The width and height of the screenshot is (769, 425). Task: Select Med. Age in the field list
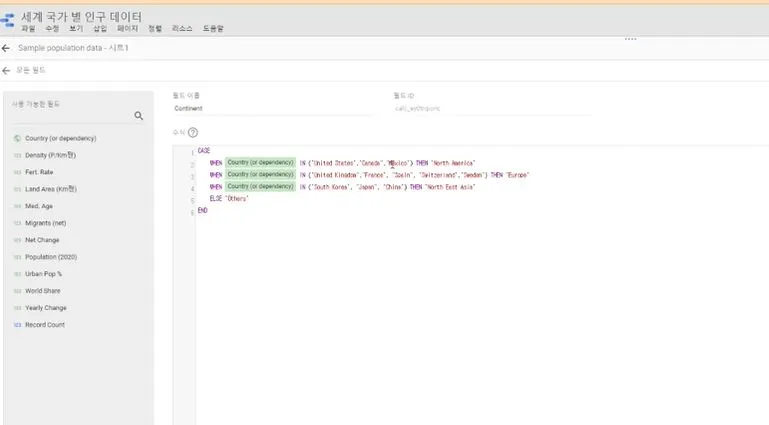tap(39, 206)
